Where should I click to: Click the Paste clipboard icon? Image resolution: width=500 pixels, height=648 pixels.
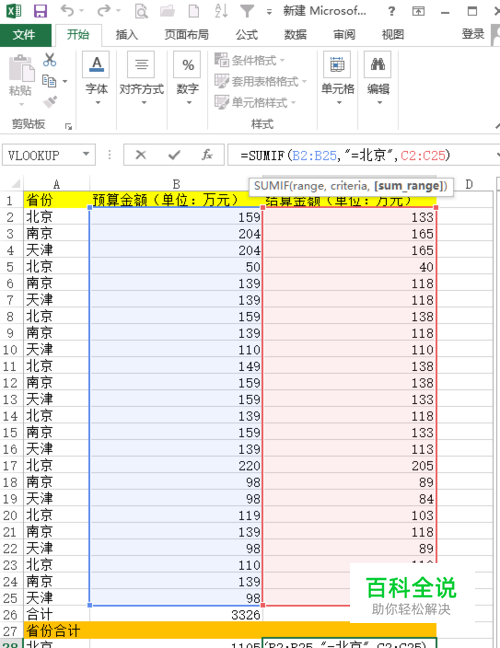(x=21, y=68)
